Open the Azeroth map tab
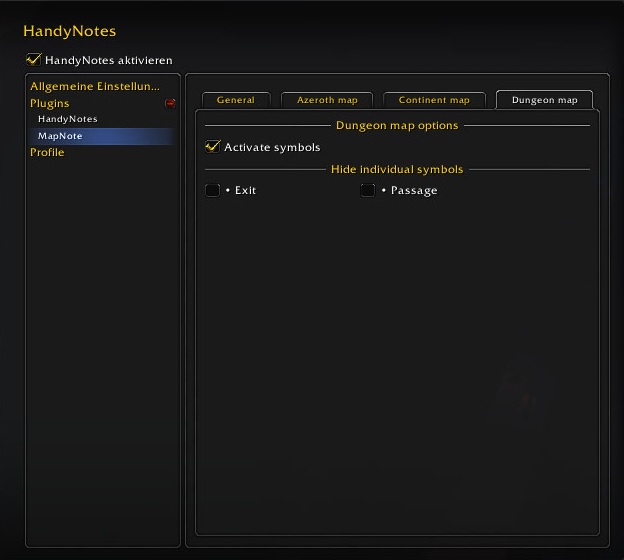 pyautogui.click(x=326, y=100)
